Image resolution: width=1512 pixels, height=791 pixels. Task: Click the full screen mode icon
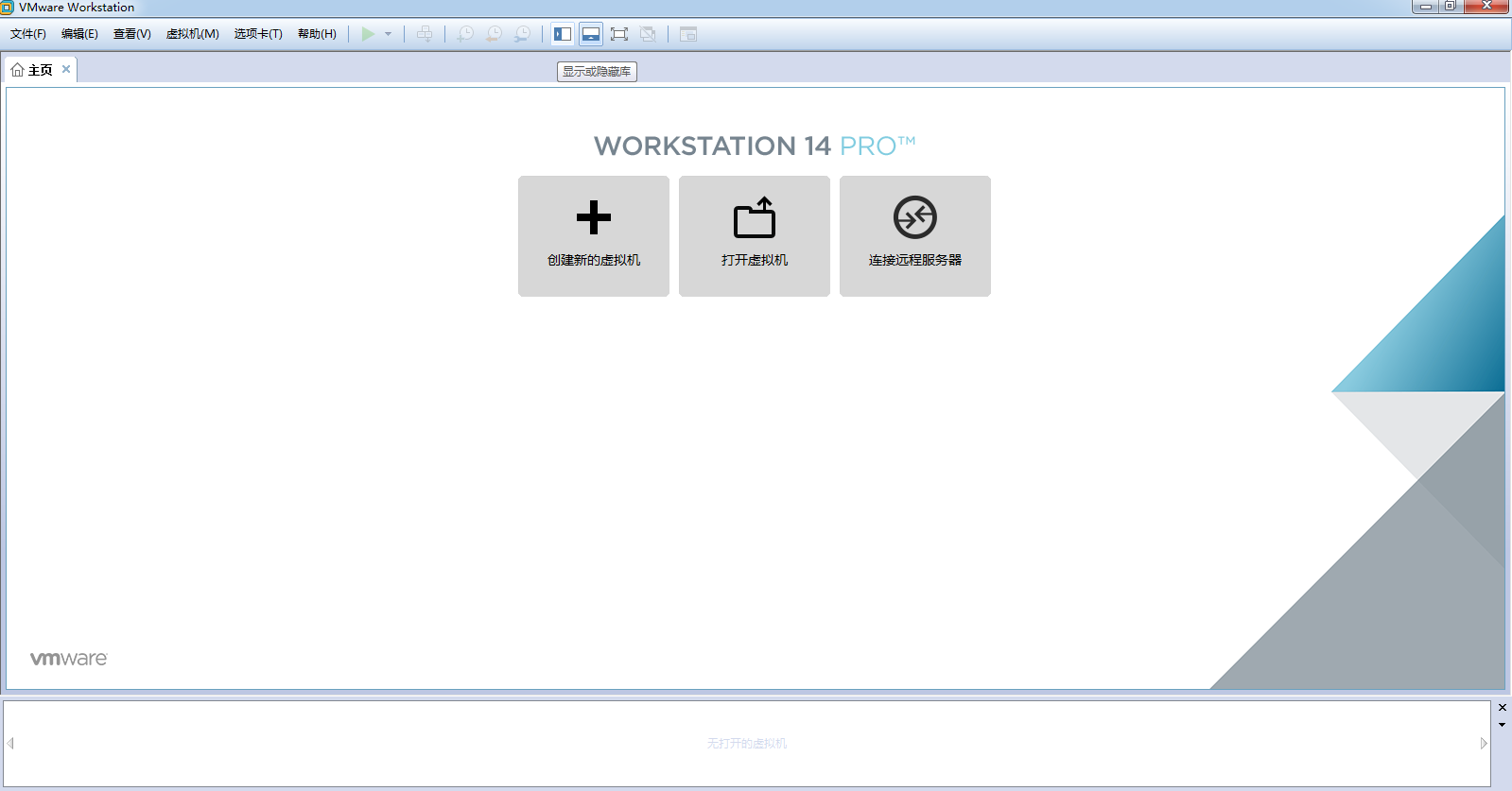point(619,34)
